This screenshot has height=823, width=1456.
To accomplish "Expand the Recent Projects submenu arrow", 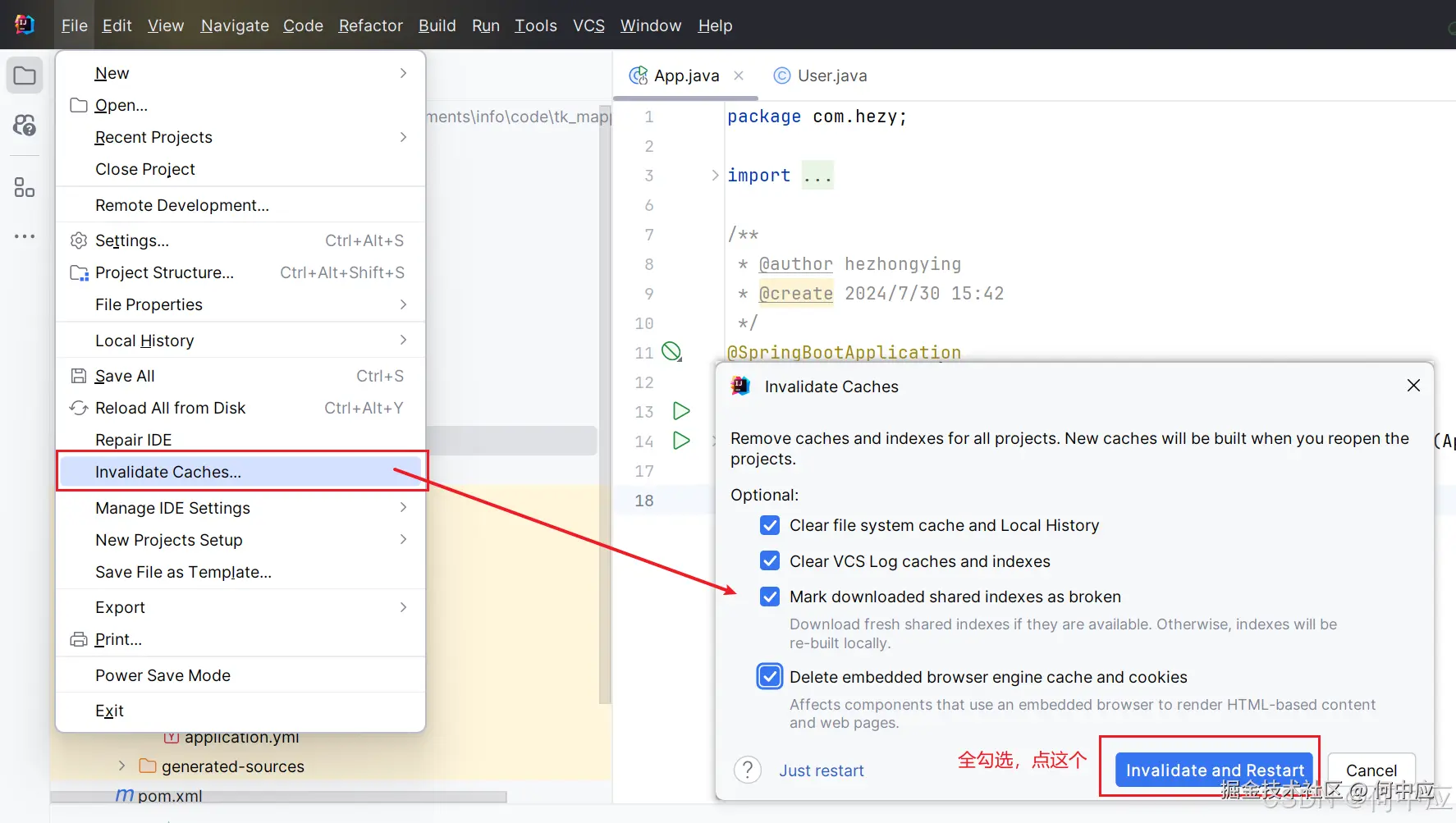I will tap(403, 137).
